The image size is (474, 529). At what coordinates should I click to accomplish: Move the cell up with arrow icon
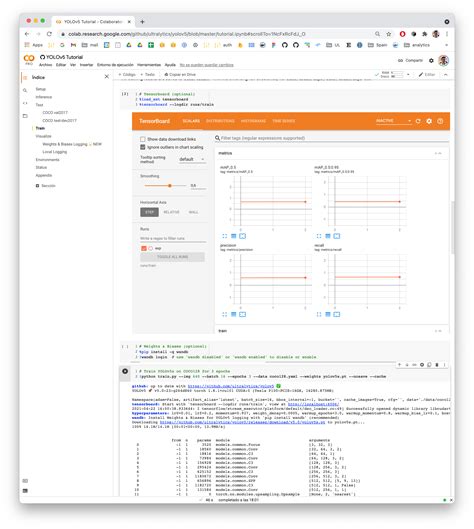click(399, 365)
